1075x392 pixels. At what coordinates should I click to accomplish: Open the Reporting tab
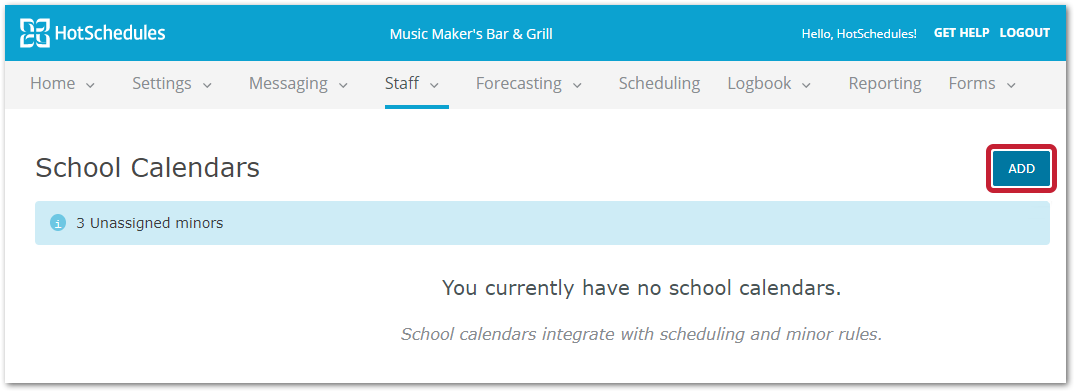pos(884,84)
